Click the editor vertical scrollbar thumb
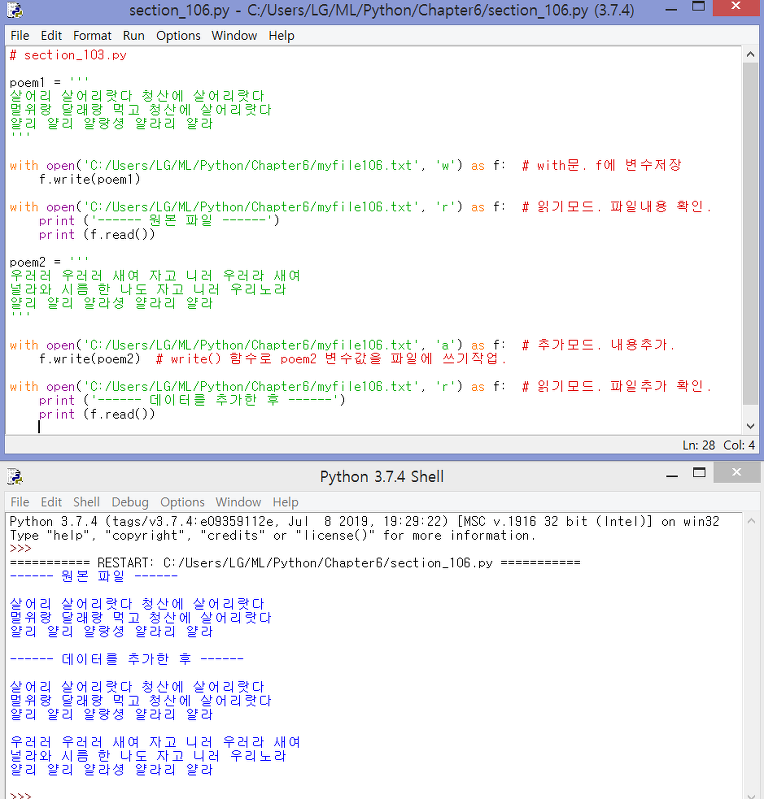 (x=750, y=234)
